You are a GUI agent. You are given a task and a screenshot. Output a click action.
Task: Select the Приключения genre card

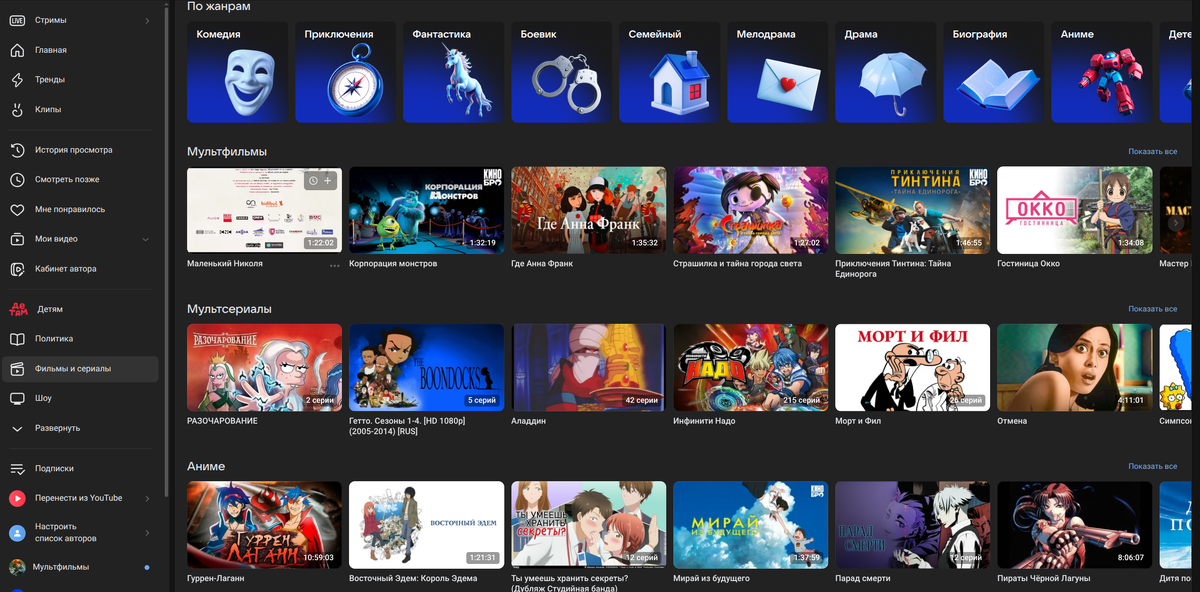tap(345, 72)
